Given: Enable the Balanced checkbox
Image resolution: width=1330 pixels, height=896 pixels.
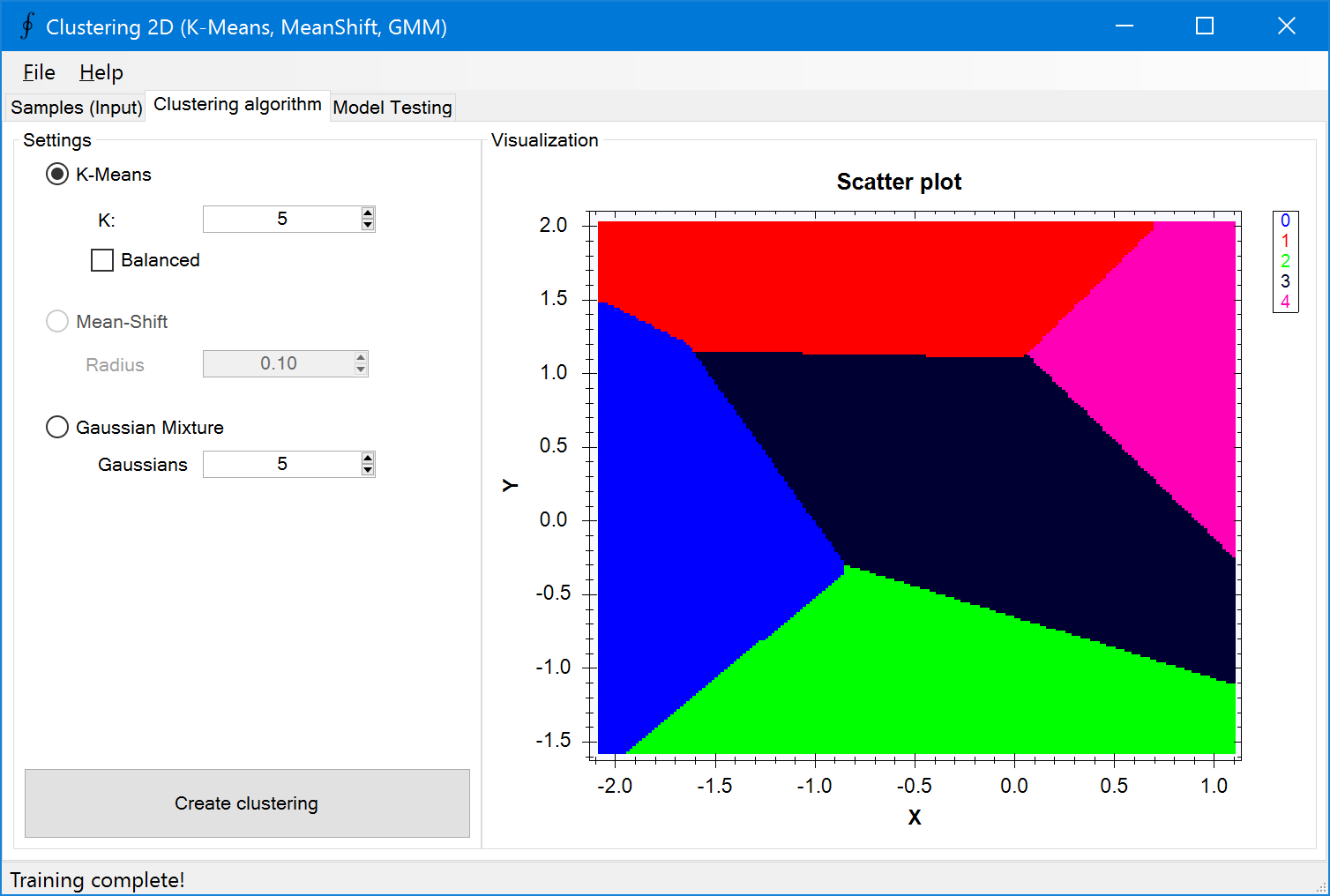Looking at the screenshot, I should click(x=102, y=260).
